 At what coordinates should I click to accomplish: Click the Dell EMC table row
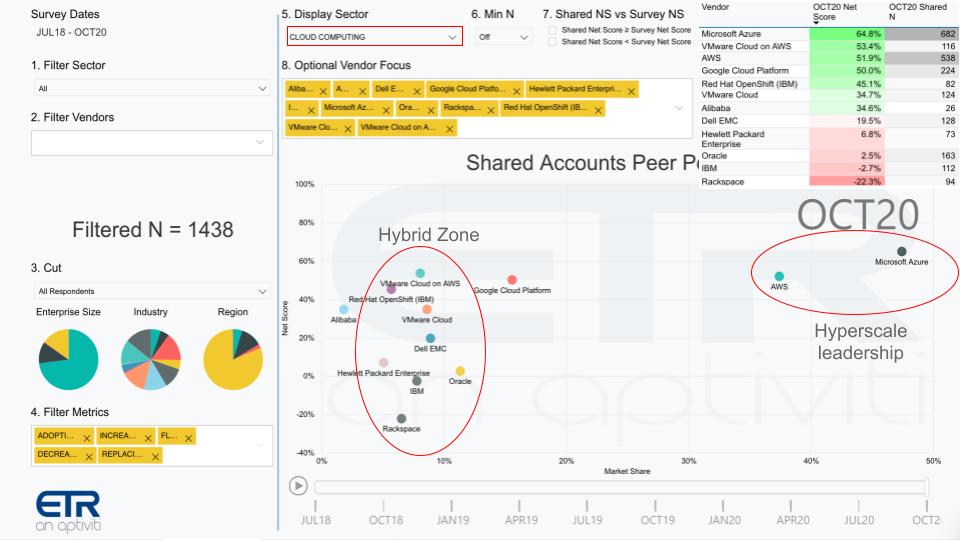(828, 121)
